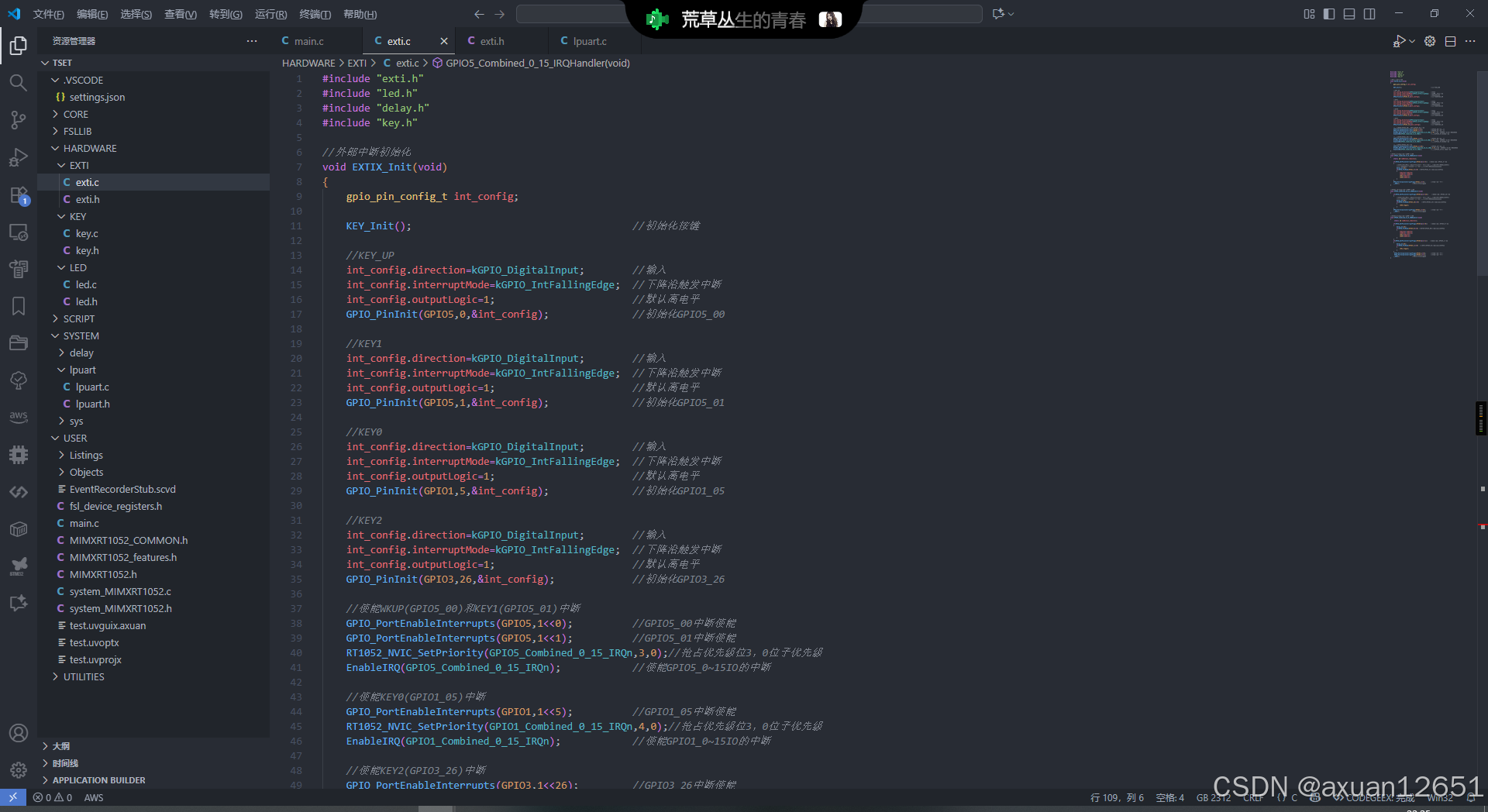
Task: Collapse the .VSCODE folder
Action: [x=153, y=80]
